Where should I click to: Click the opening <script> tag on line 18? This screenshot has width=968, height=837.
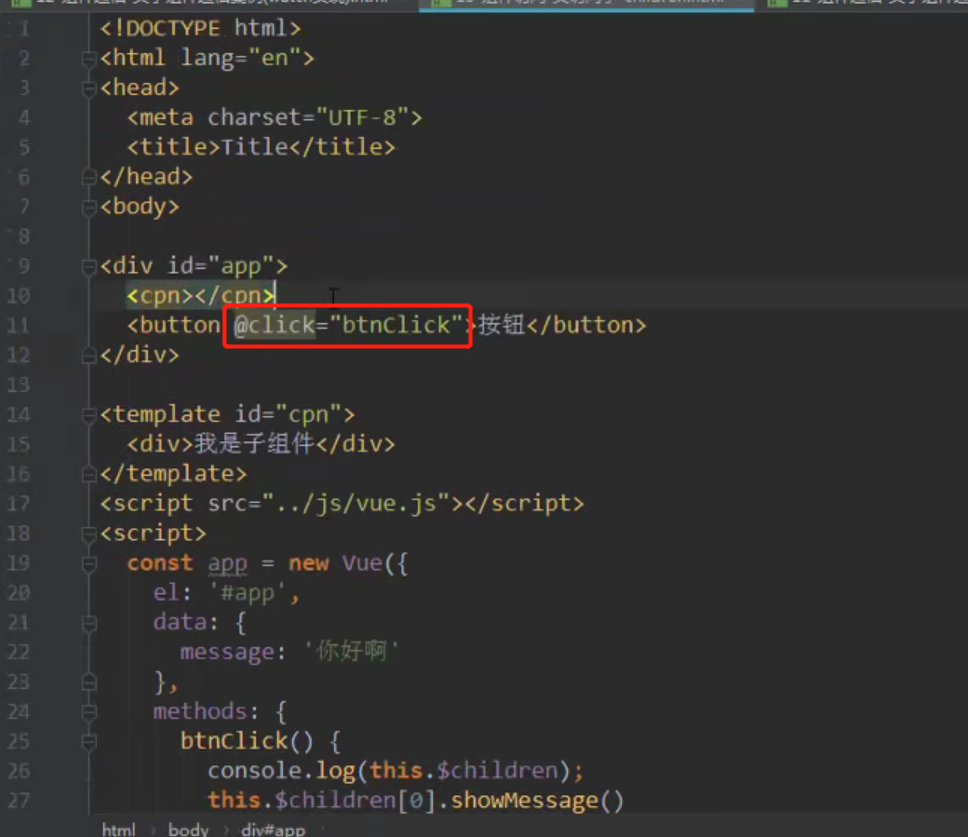pos(153,533)
